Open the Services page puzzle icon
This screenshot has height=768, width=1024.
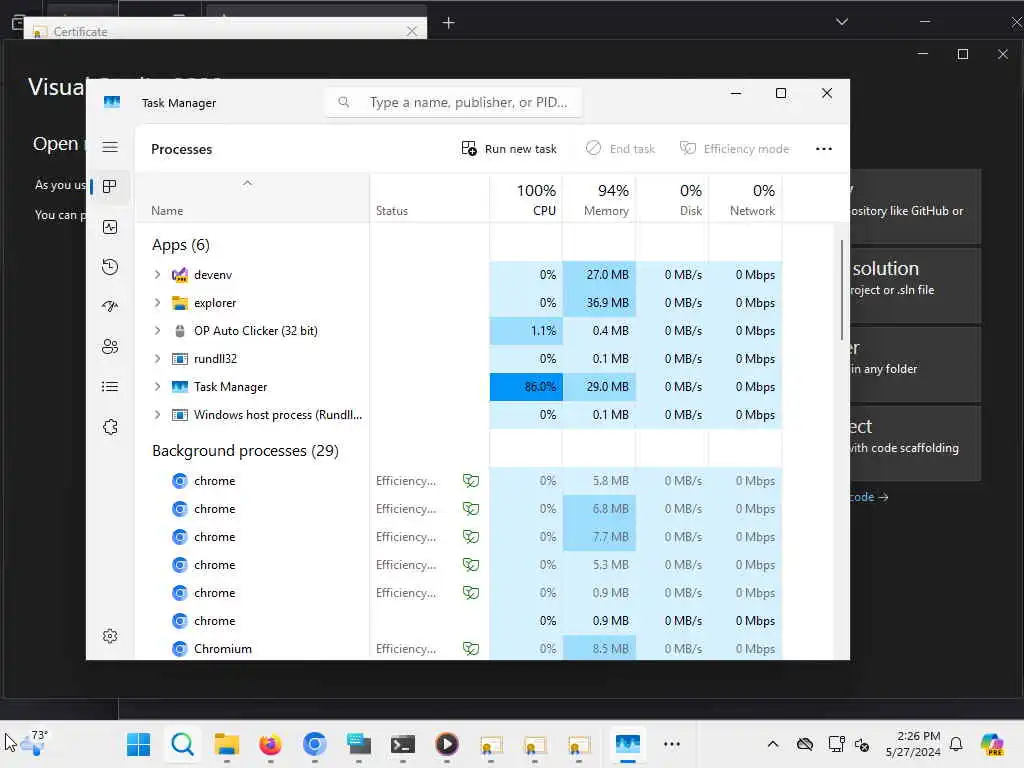pos(110,426)
